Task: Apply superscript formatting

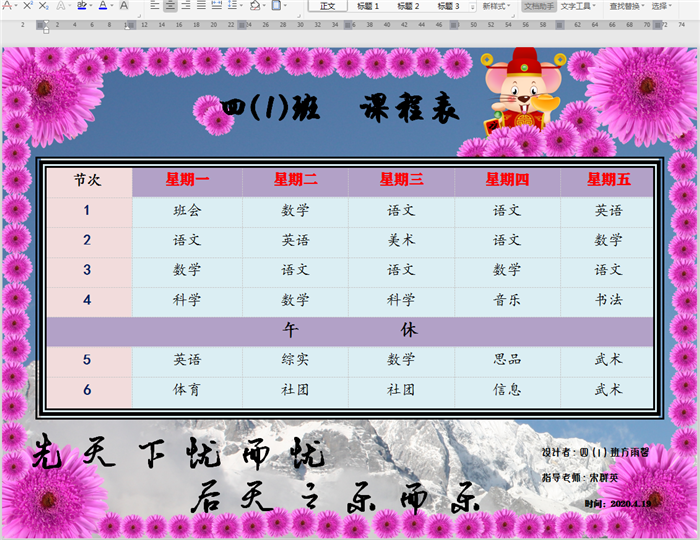Action: (27, 6)
